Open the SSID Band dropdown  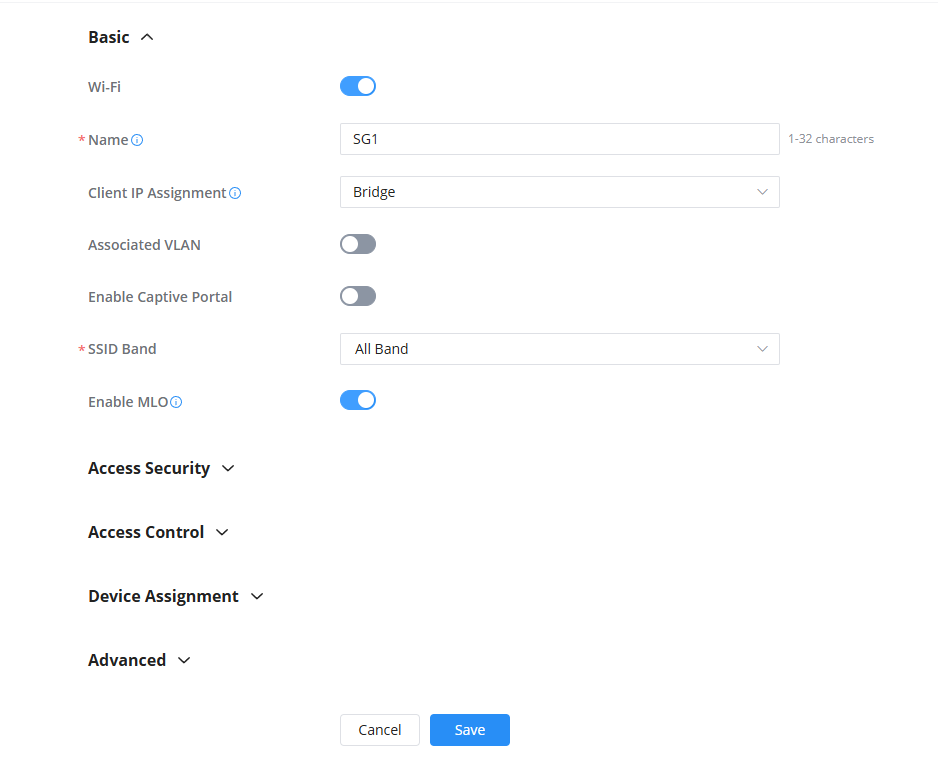pyautogui.click(x=559, y=349)
